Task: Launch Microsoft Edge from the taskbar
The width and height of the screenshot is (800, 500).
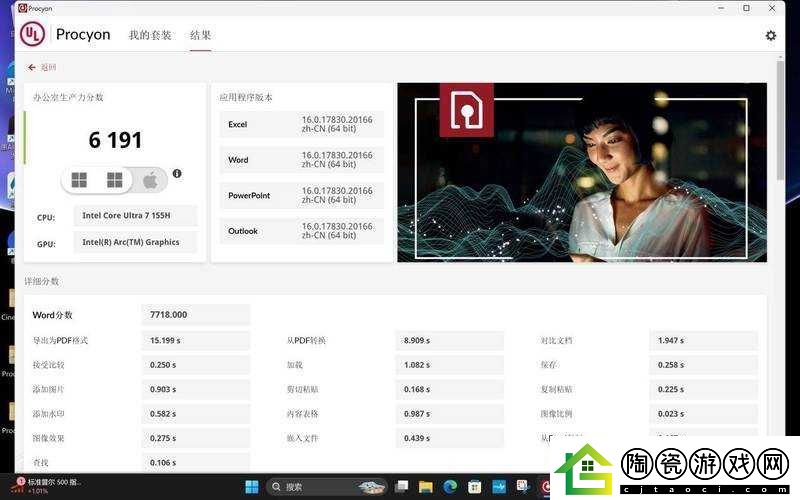Action: coord(450,487)
